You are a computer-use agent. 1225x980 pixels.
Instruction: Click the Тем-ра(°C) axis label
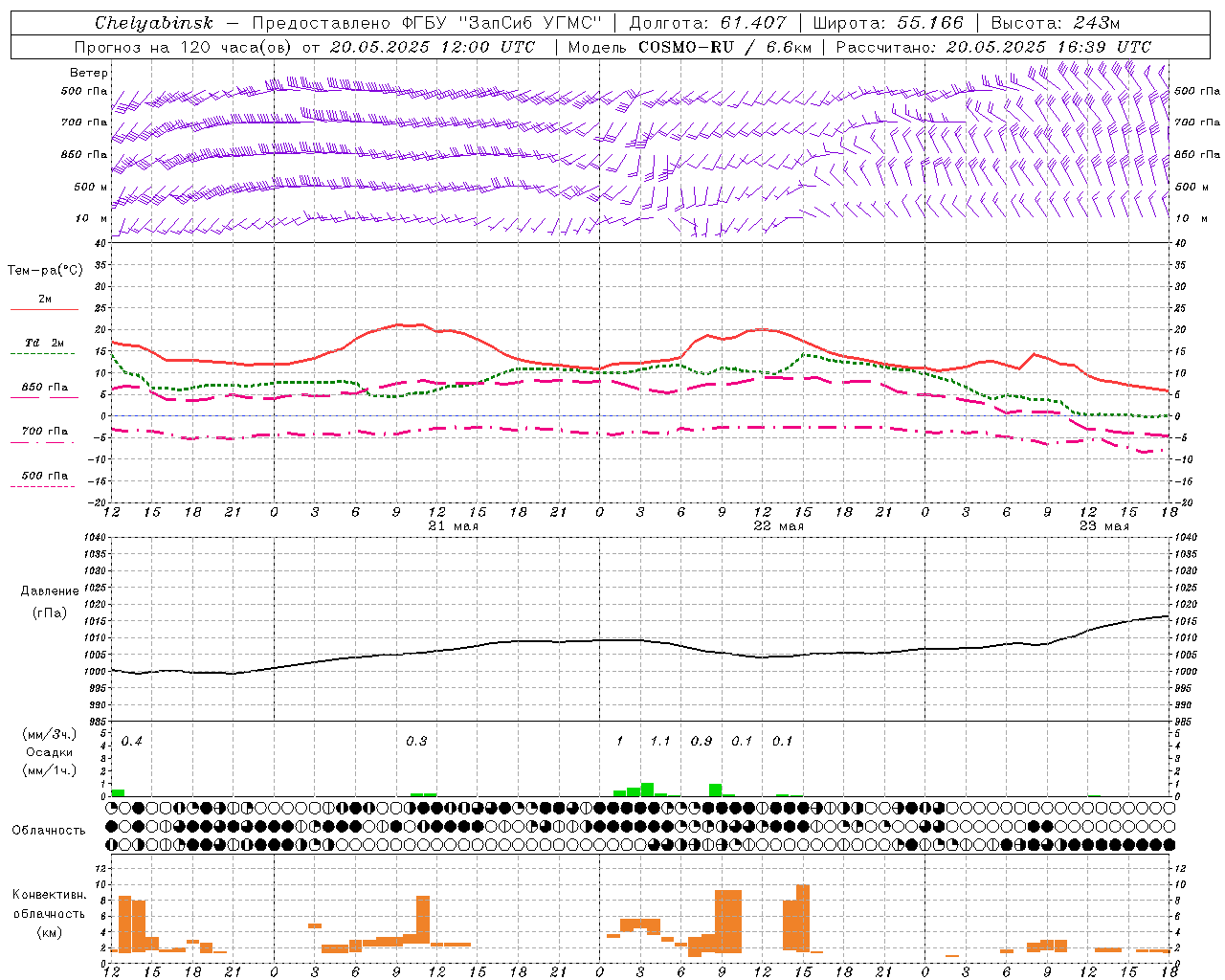[x=45, y=270]
